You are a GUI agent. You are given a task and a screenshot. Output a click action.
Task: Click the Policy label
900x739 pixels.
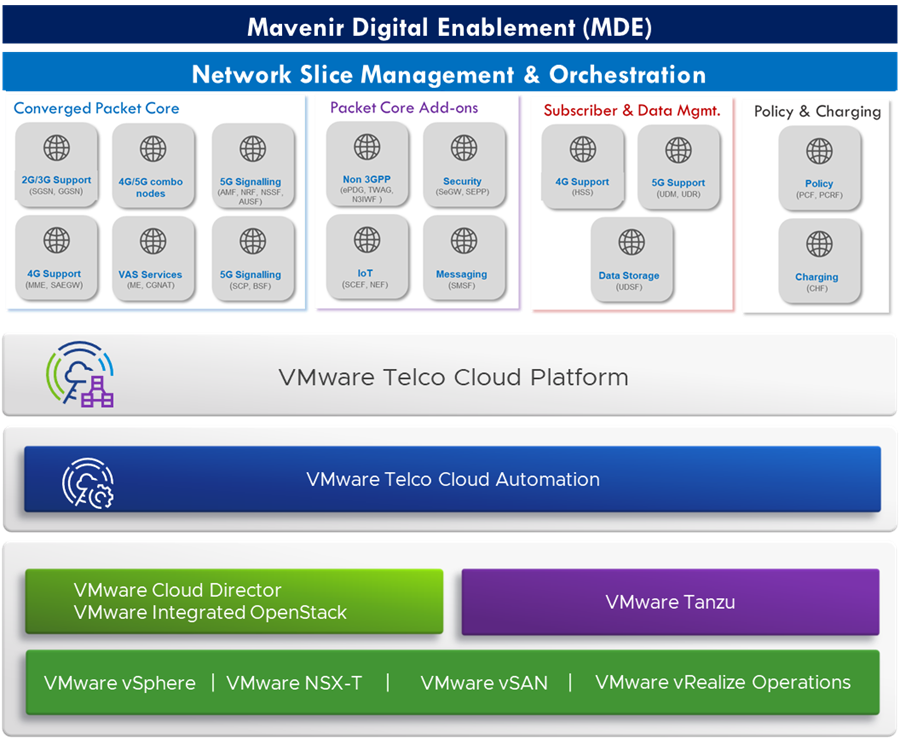pyautogui.click(x=819, y=184)
